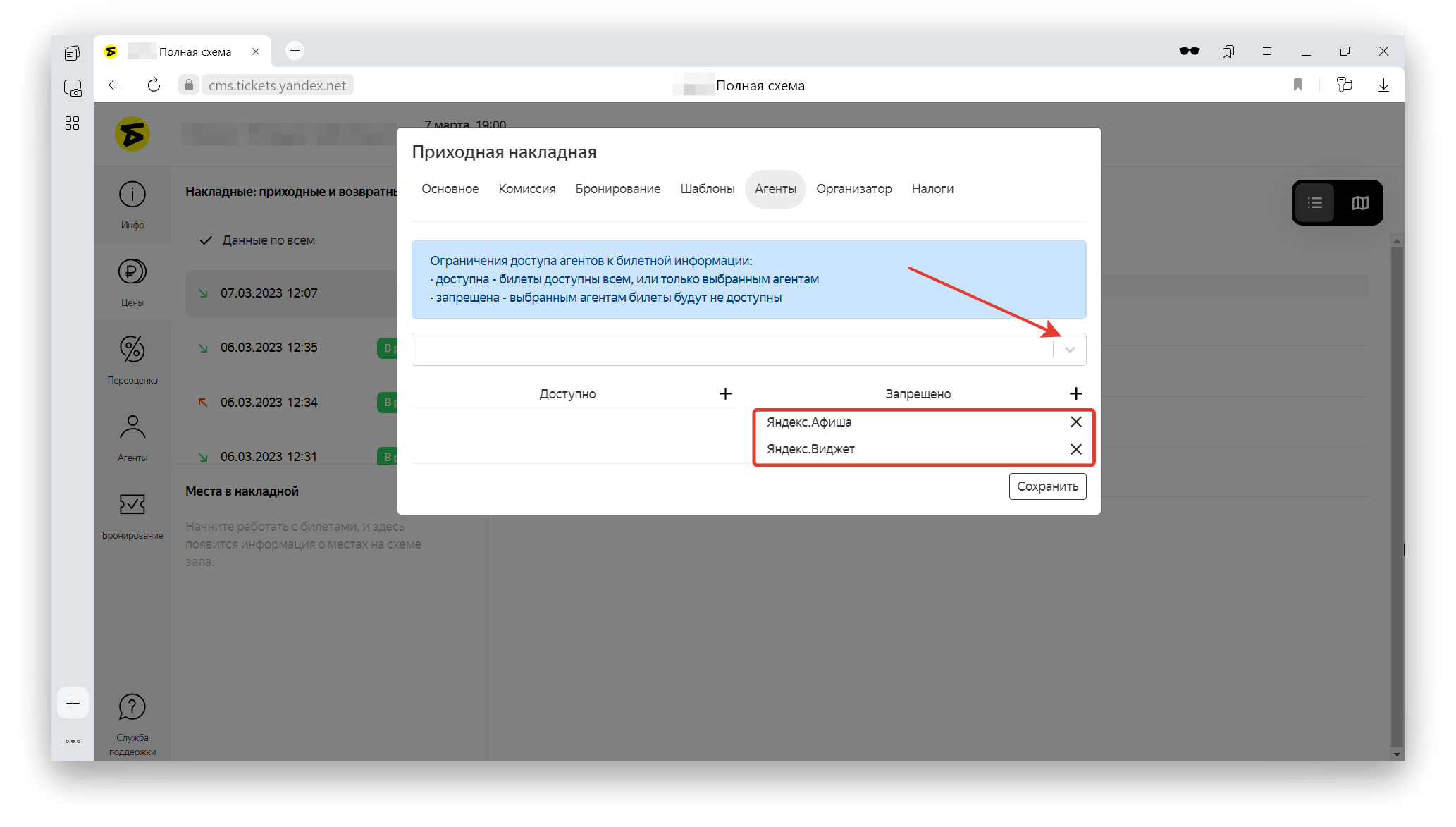Open the tabs panel icon
This screenshot has width=1456, height=827.
72,53
